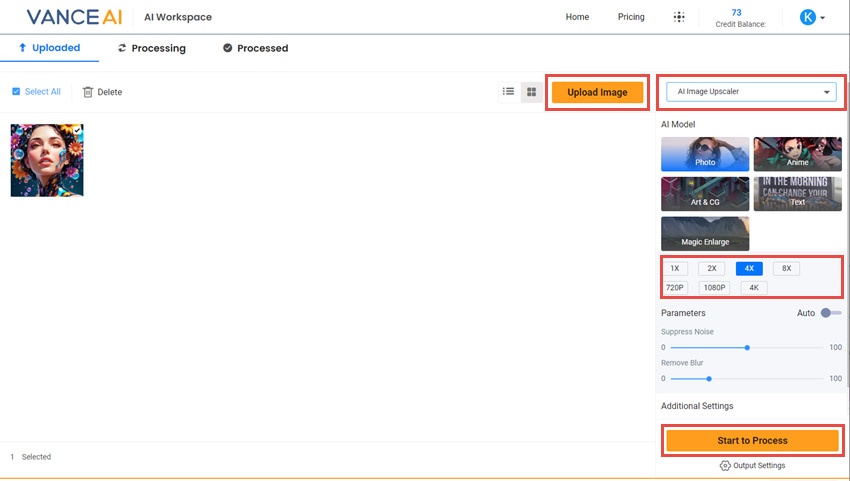Enable the Auto parameters switch
This screenshot has height=481, width=850.
[830, 313]
